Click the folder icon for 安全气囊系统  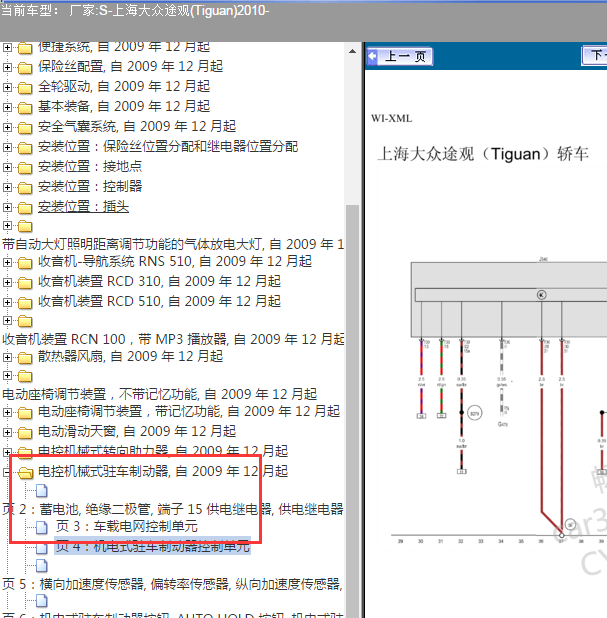tap(25, 128)
